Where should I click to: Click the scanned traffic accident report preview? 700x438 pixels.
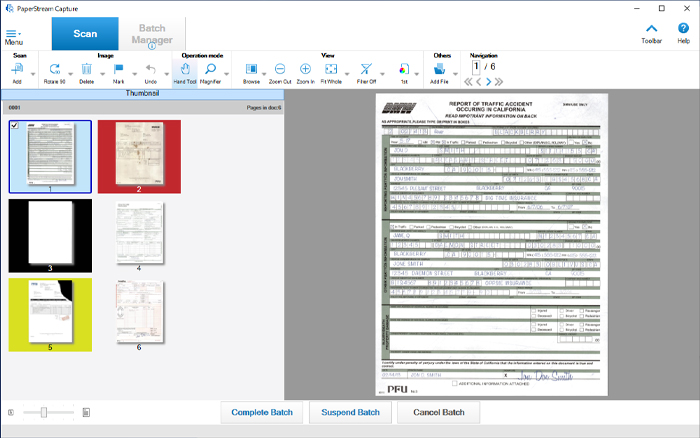[492, 245]
